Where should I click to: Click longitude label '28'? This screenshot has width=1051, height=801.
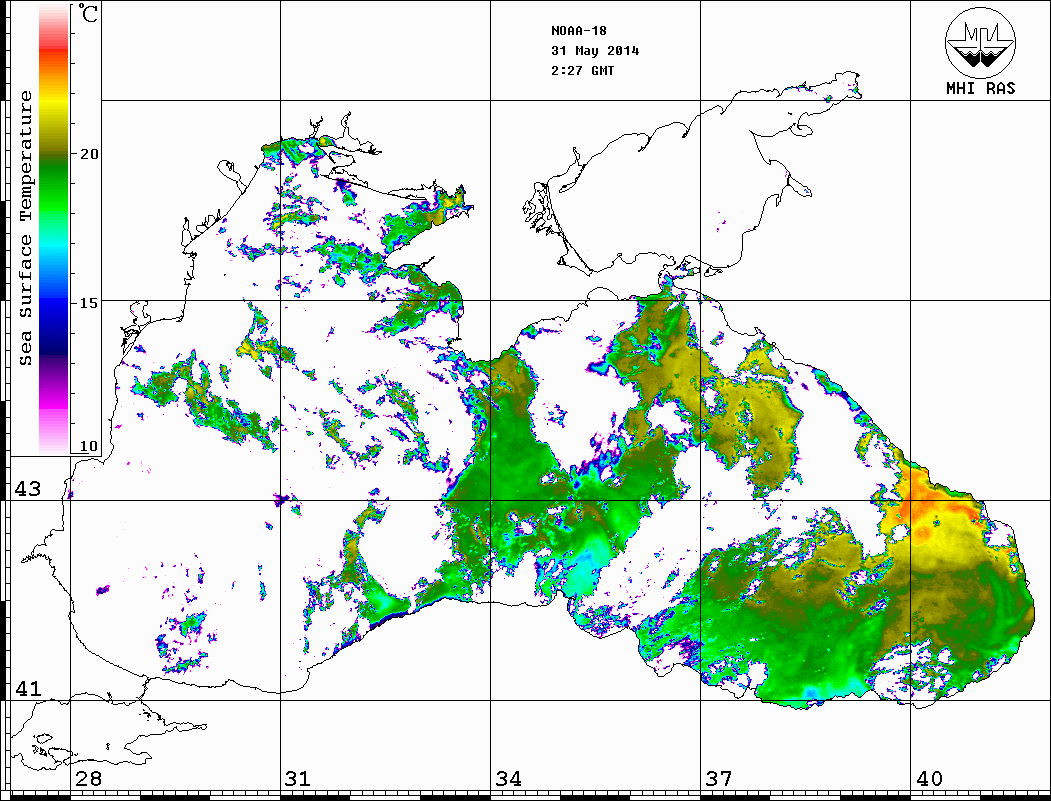tap(88, 779)
